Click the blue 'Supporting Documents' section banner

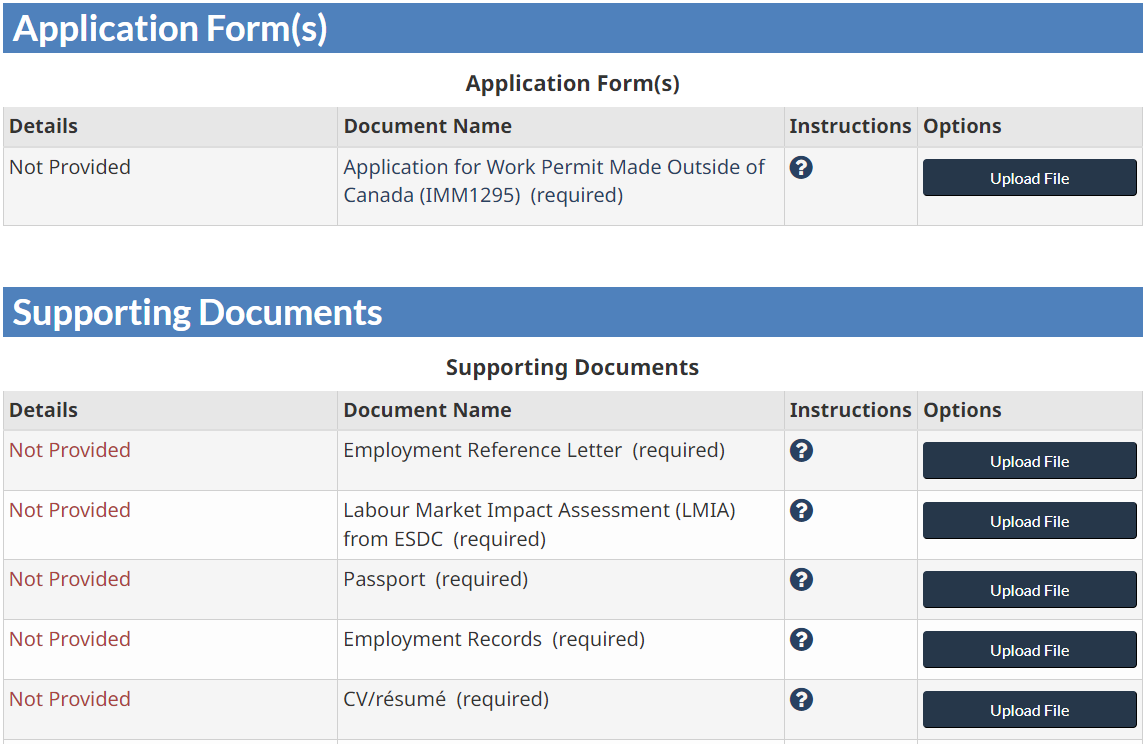point(573,312)
